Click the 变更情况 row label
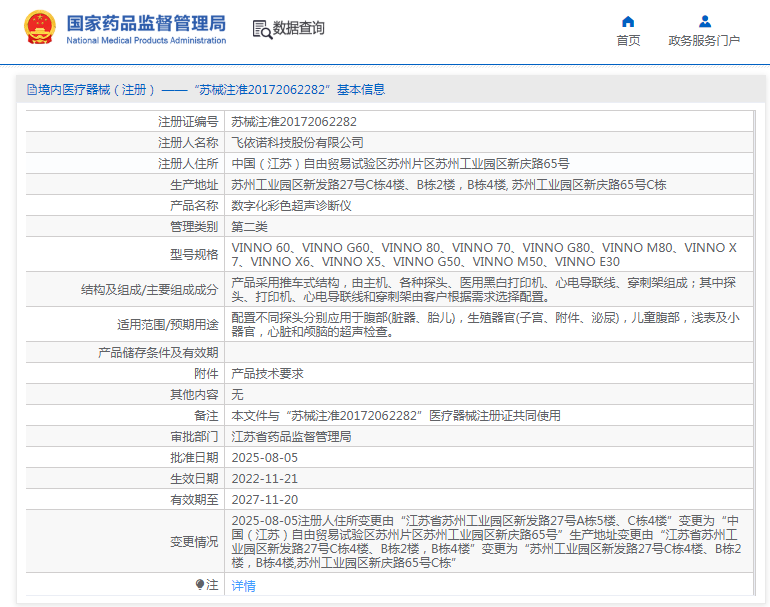Screen dimensions: 770x607 (194, 542)
